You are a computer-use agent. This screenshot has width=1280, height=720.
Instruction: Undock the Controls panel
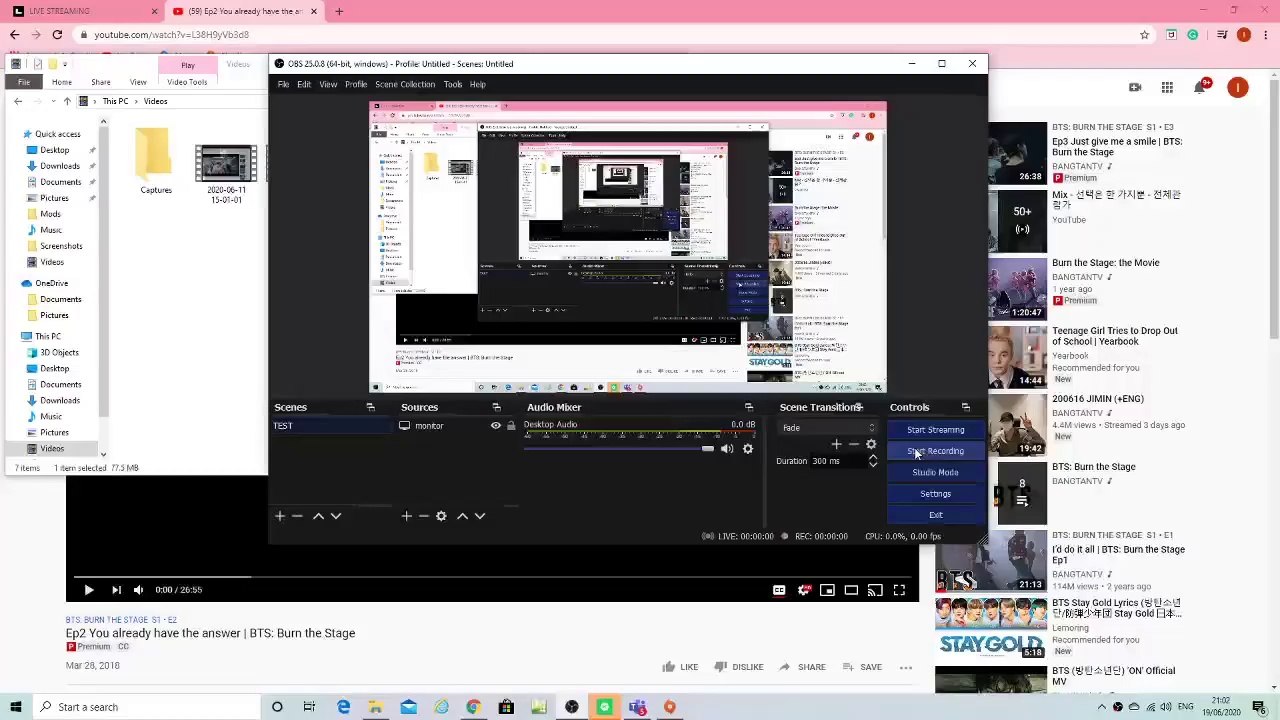[x=965, y=407]
